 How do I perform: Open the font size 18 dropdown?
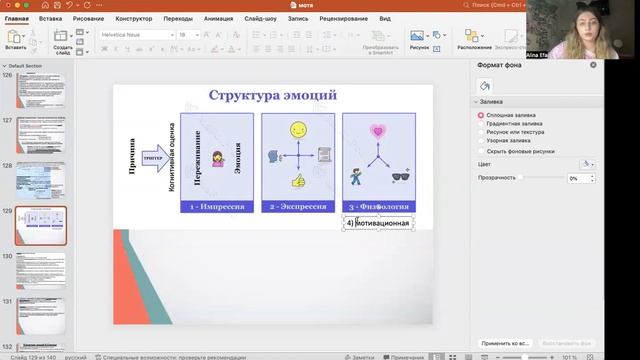[197, 35]
